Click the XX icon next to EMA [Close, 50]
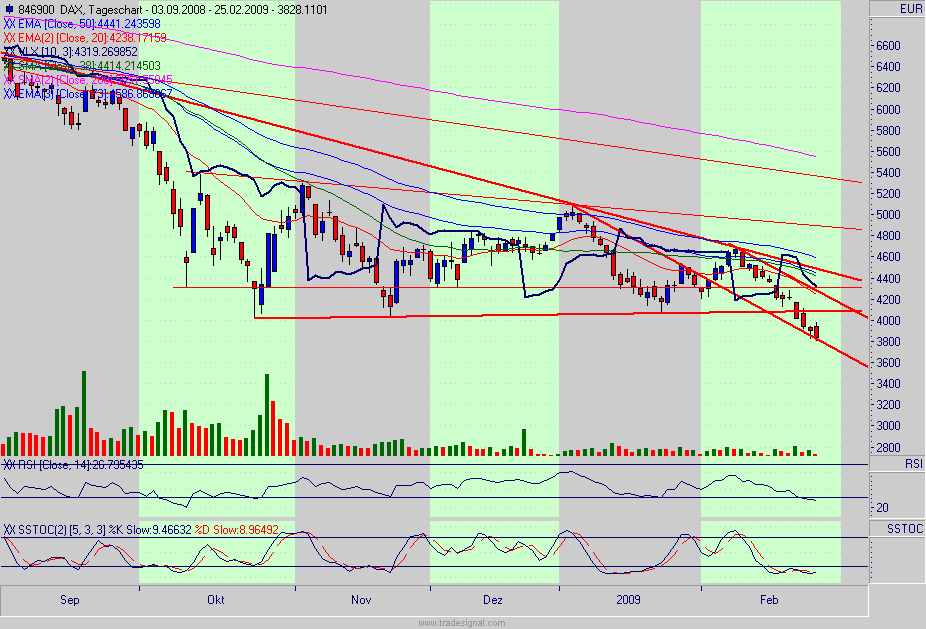Image resolution: width=926 pixels, height=629 pixels. pos(9,23)
